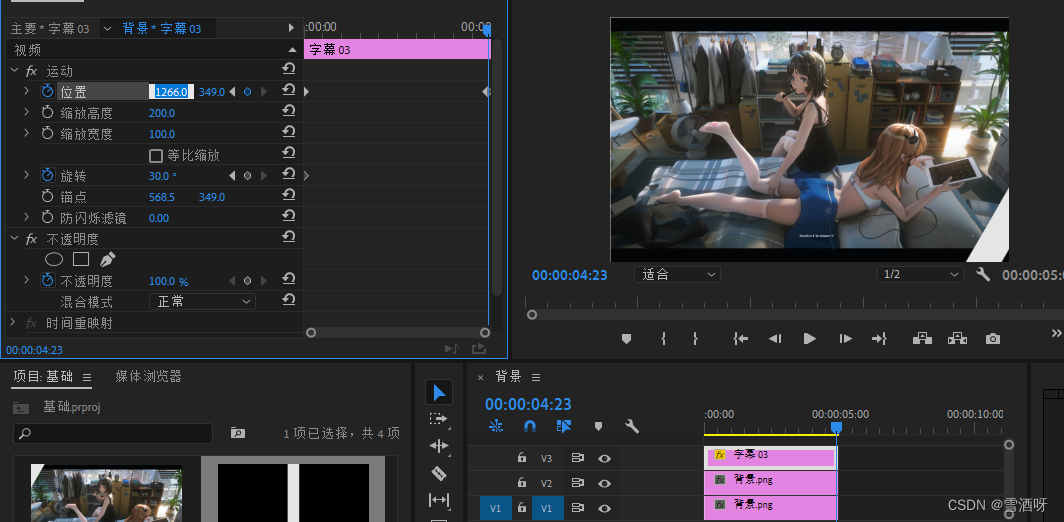Add a keyframe on the 不透明度 row
Screen dimensions: 1064x522
[248, 280]
